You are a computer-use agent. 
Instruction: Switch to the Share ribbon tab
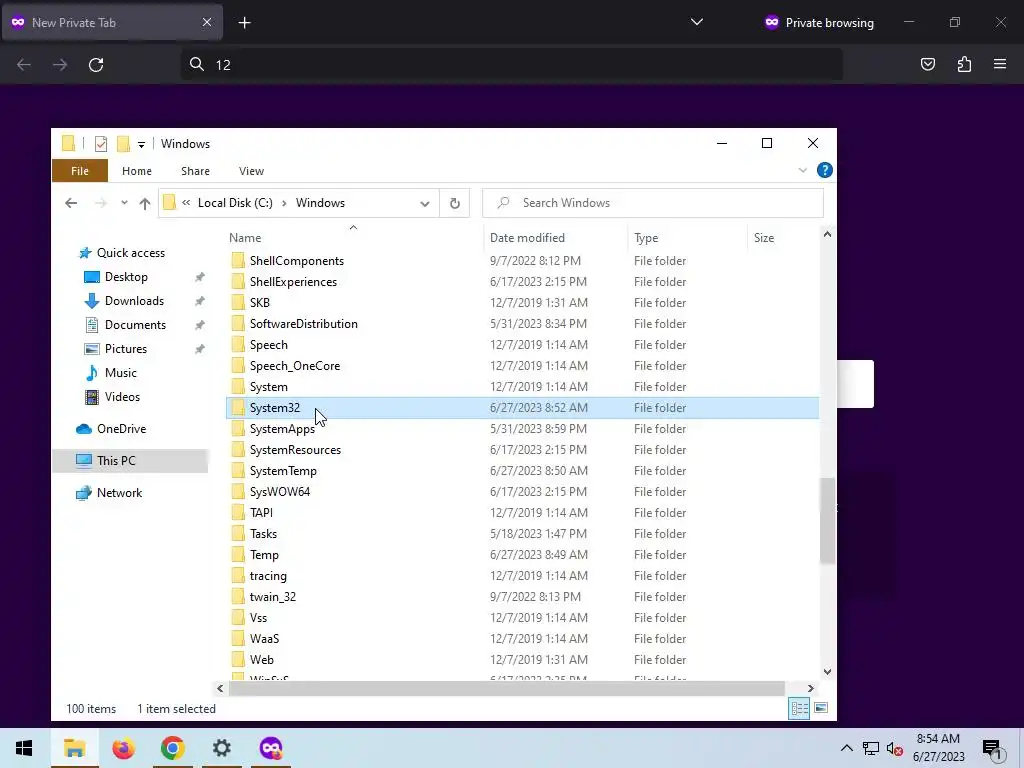[195, 171]
